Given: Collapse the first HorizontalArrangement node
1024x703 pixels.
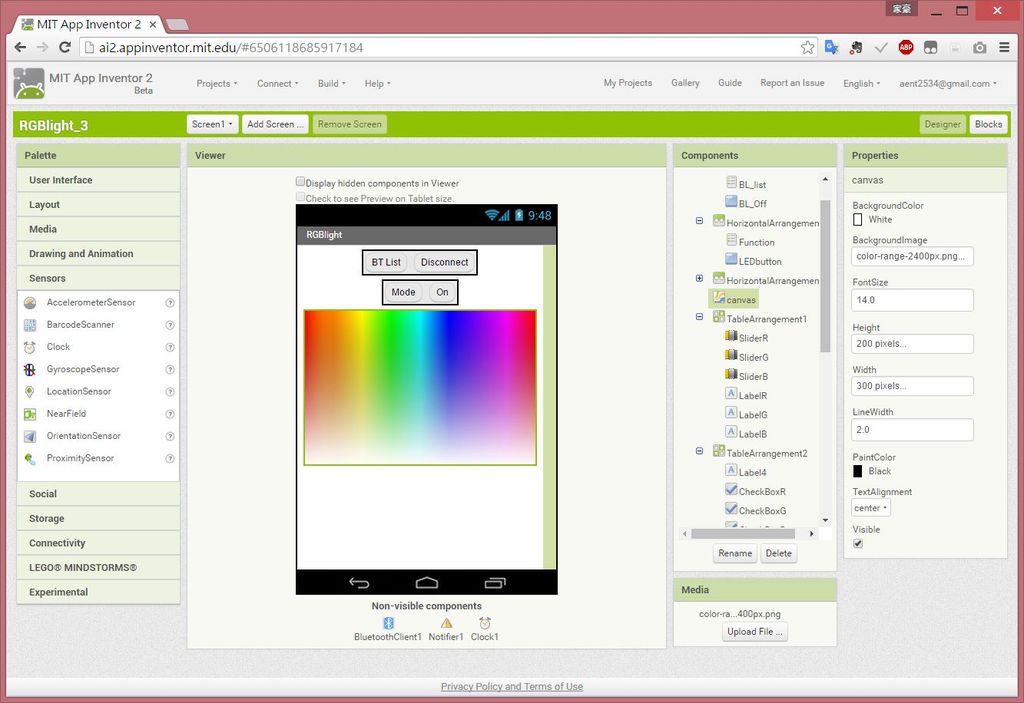Looking at the screenshot, I should 699,221.
